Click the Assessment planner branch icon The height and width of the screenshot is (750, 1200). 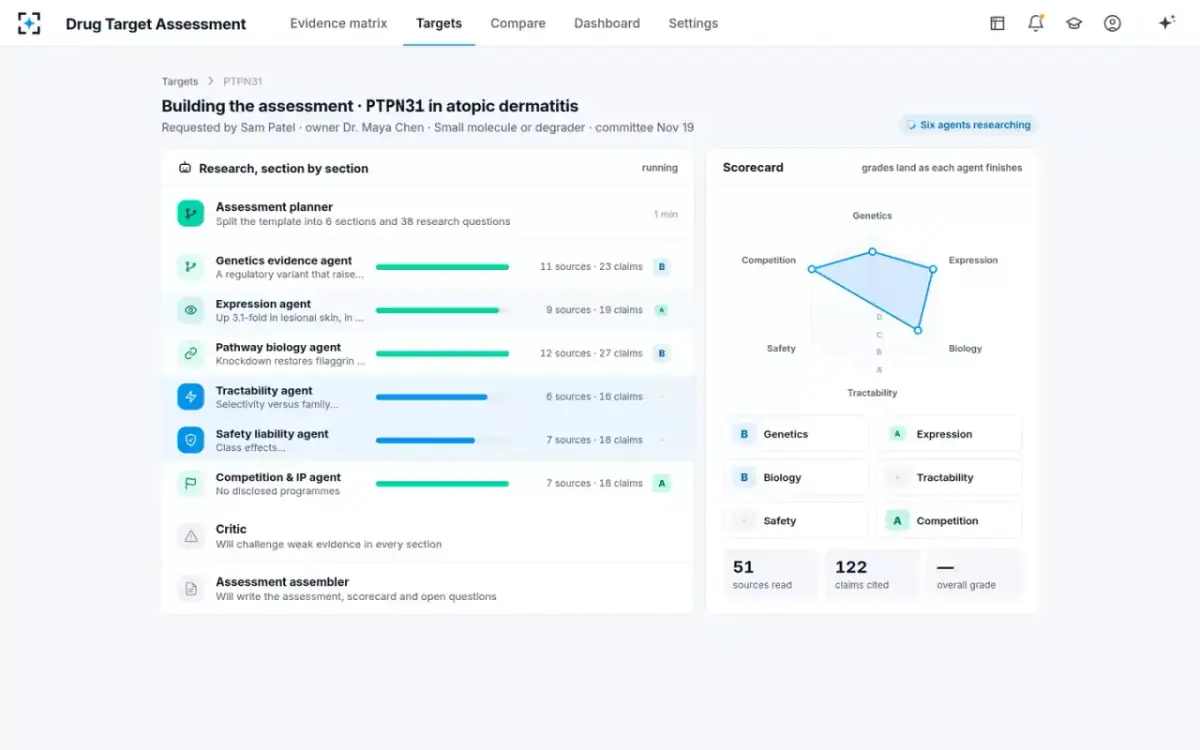point(190,213)
